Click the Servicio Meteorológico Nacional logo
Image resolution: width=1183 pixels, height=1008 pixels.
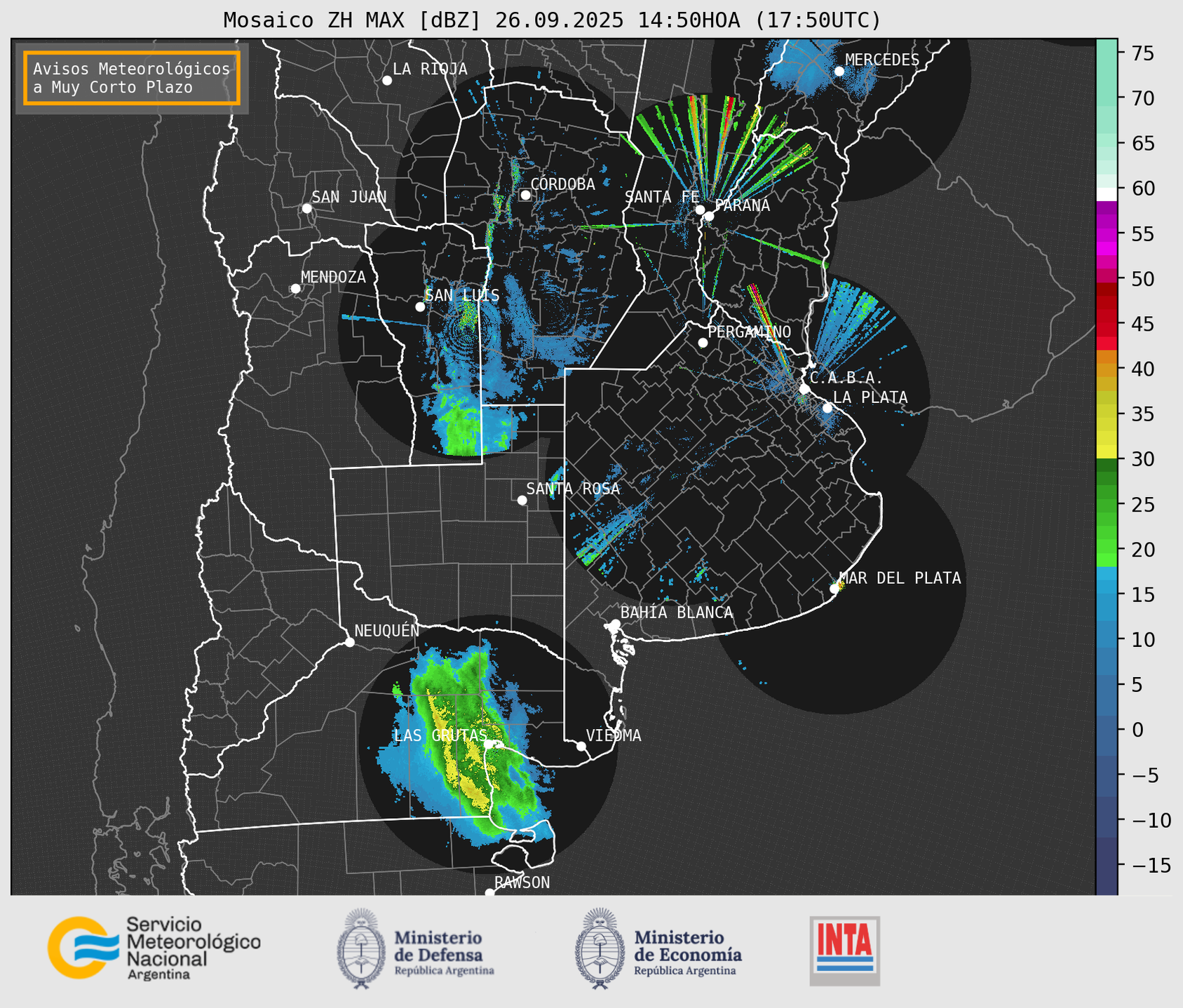click(154, 948)
